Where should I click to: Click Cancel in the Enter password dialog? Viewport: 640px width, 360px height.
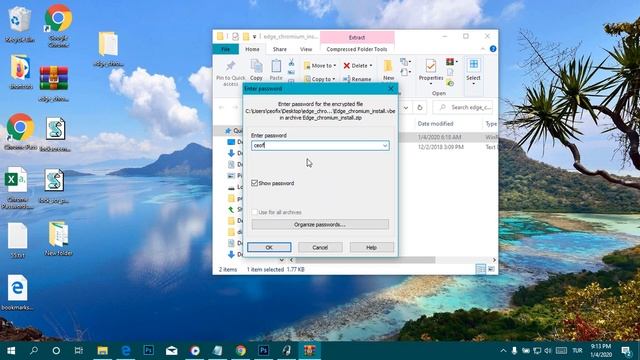[x=320, y=247]
